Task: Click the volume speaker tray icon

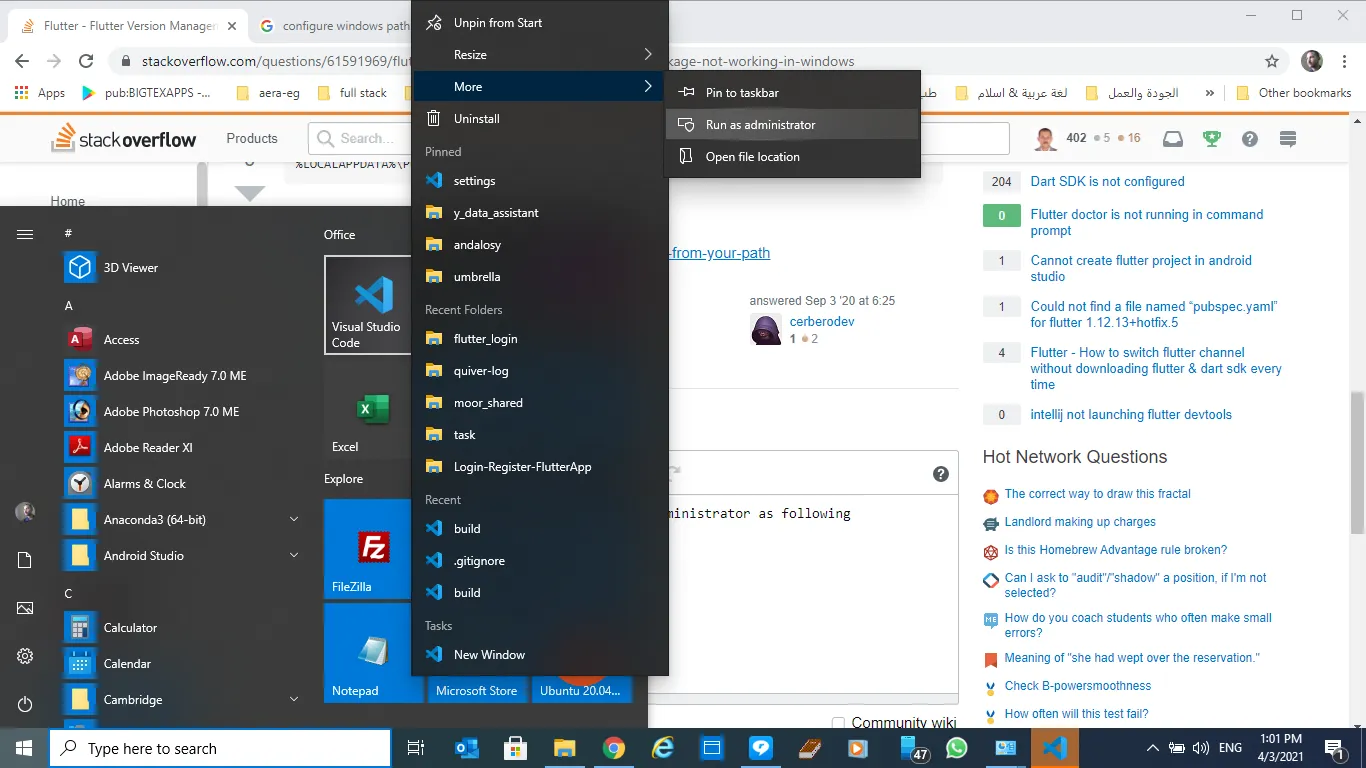Action: 1201,748
